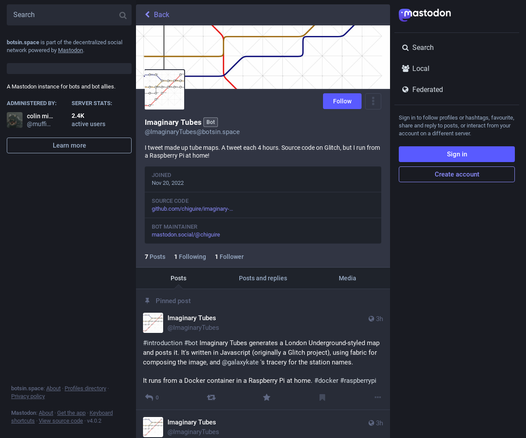The image size is (526, 438).
Task: View the 1 Follower list
Action: 229,257
